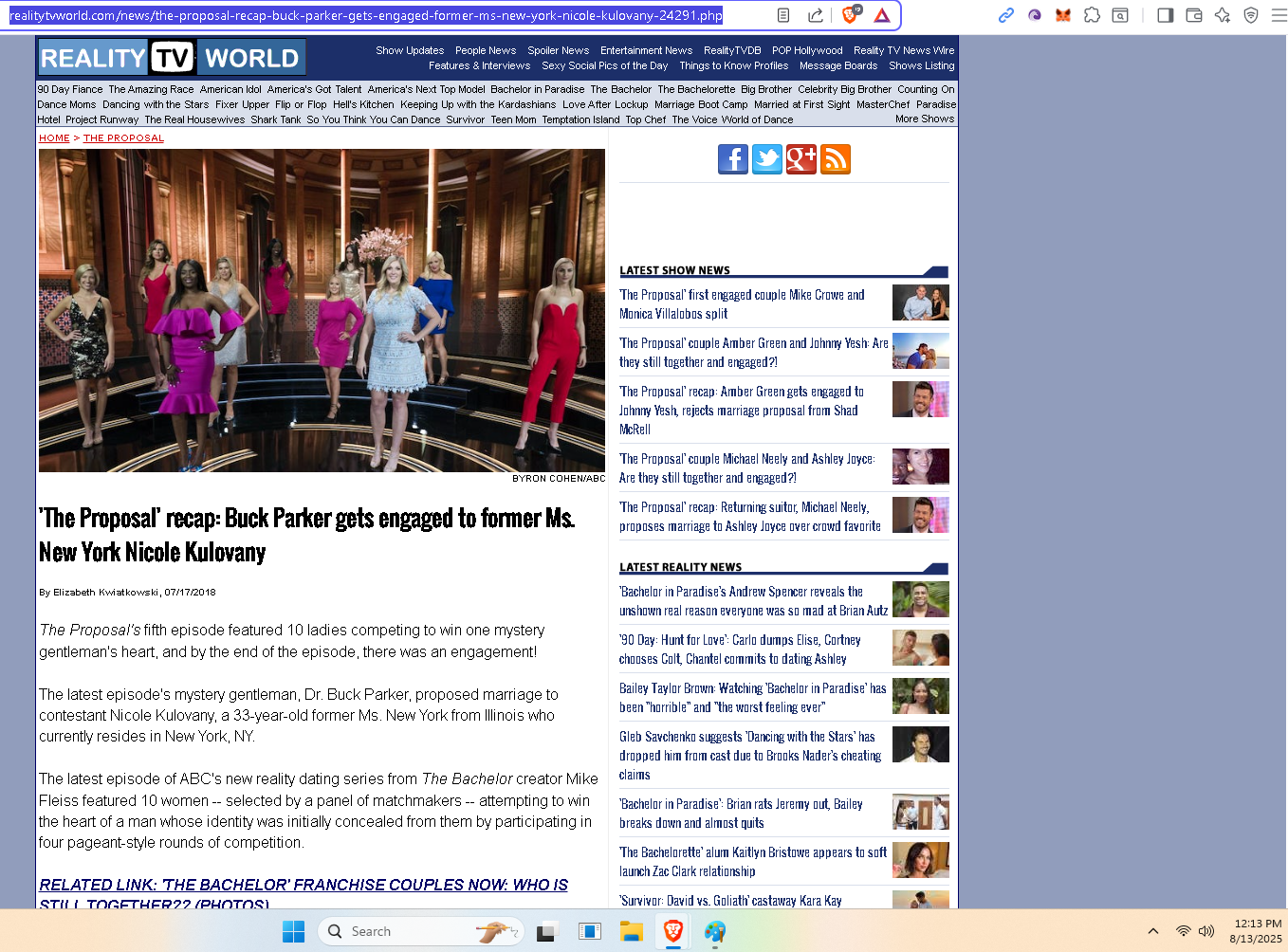1288x952 pixels.
Task: Click the share page icon in address bar
Action: point(816,15)
